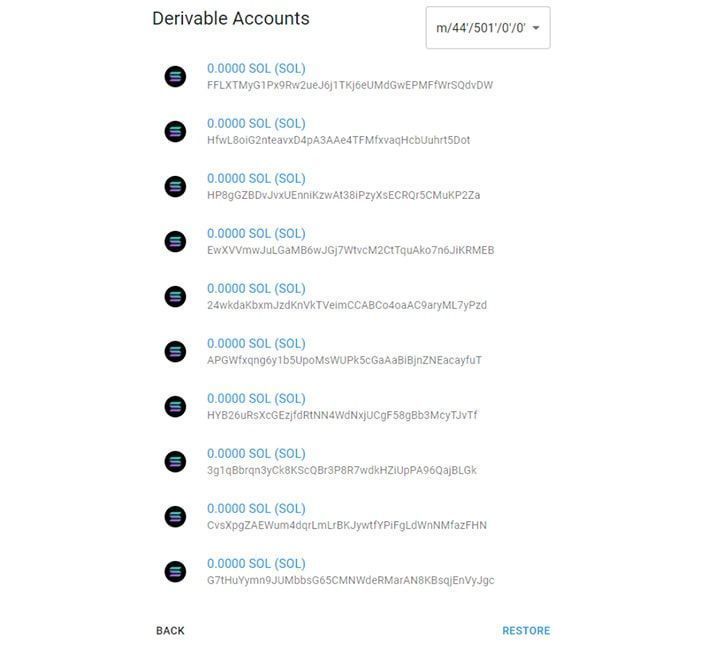This screenshot has height=647, width=701.
Task: Click address text CvsXpgZAEWum4dqrLmLrBKJywtfYPiFgLdWnNMfazFHN
Action: (346, 525)
